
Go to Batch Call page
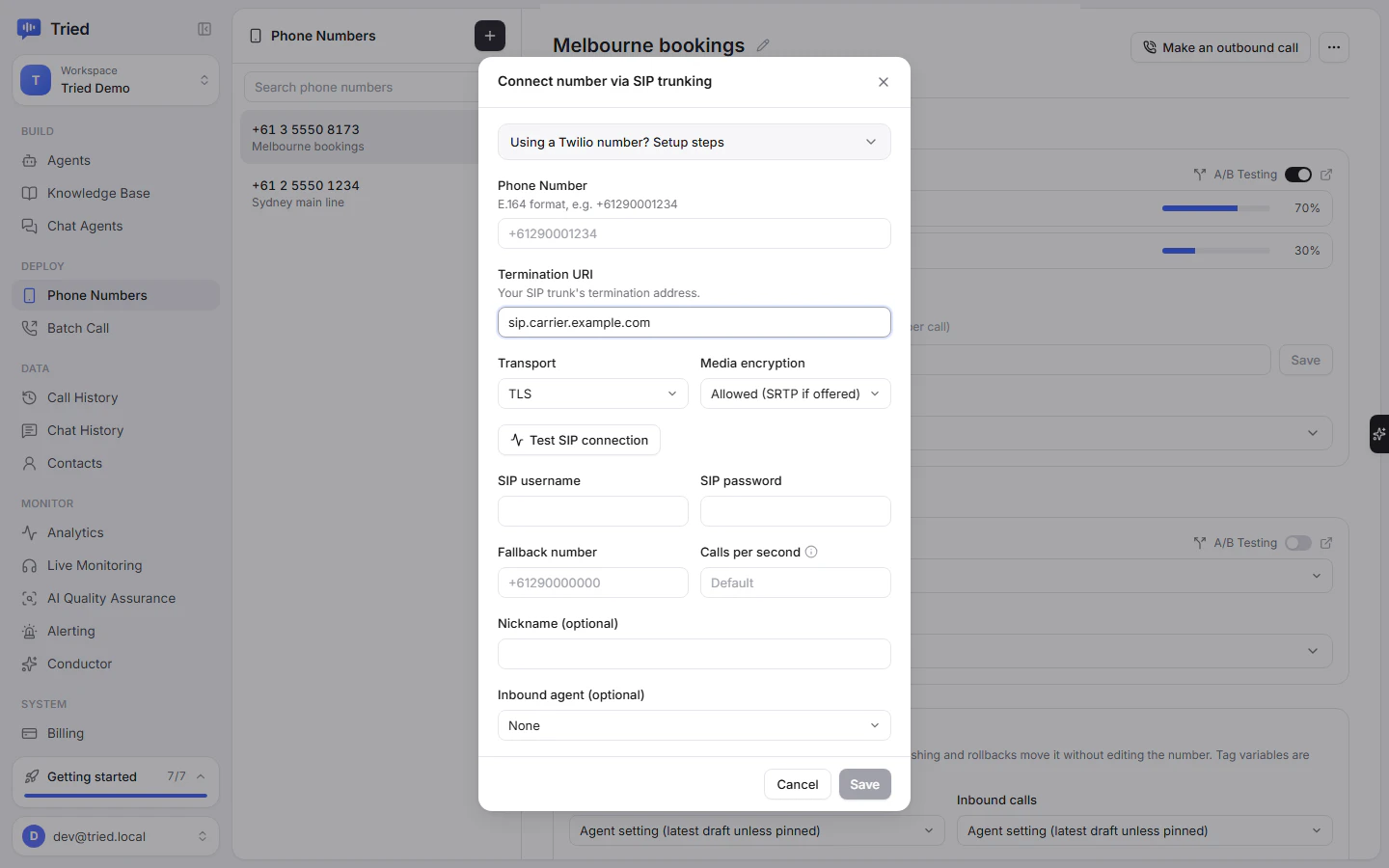pyautogui.click(x=116, y=328)
